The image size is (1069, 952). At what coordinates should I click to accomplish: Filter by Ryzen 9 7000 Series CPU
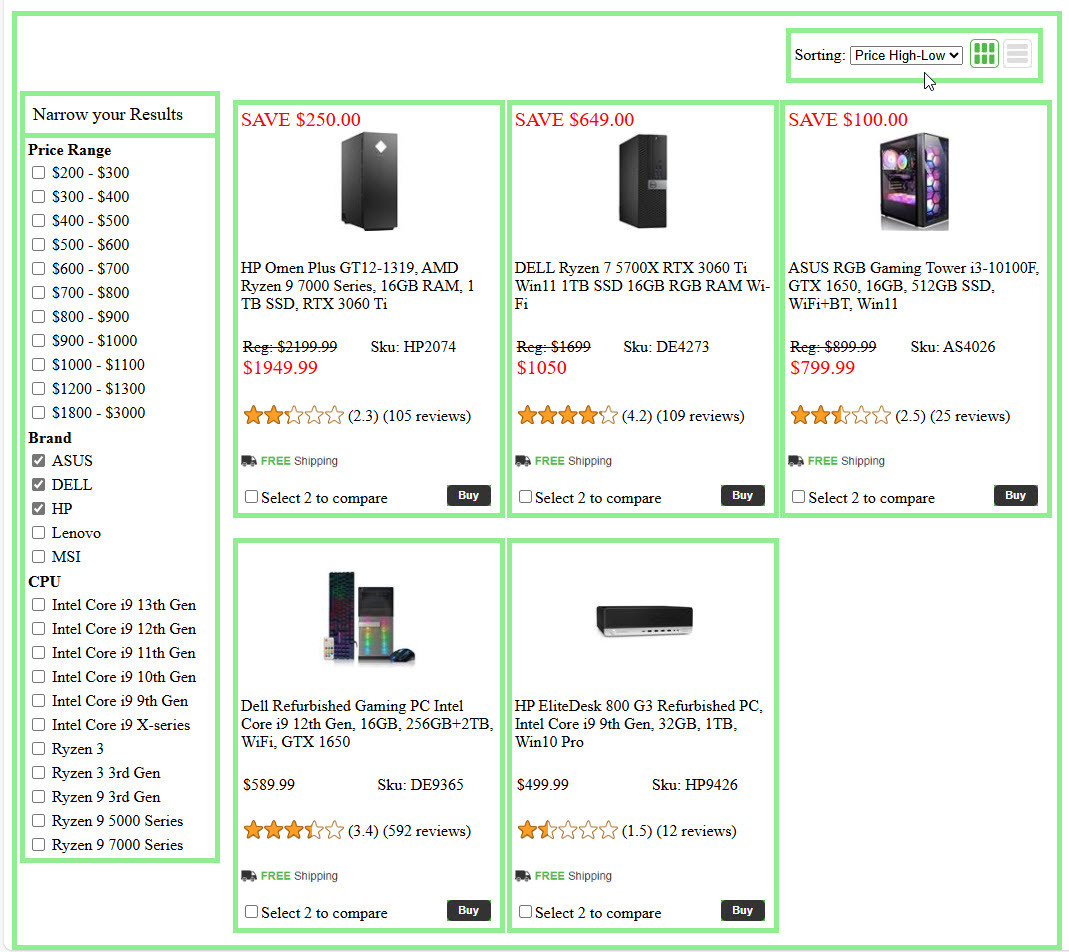[x=38, y=845]
